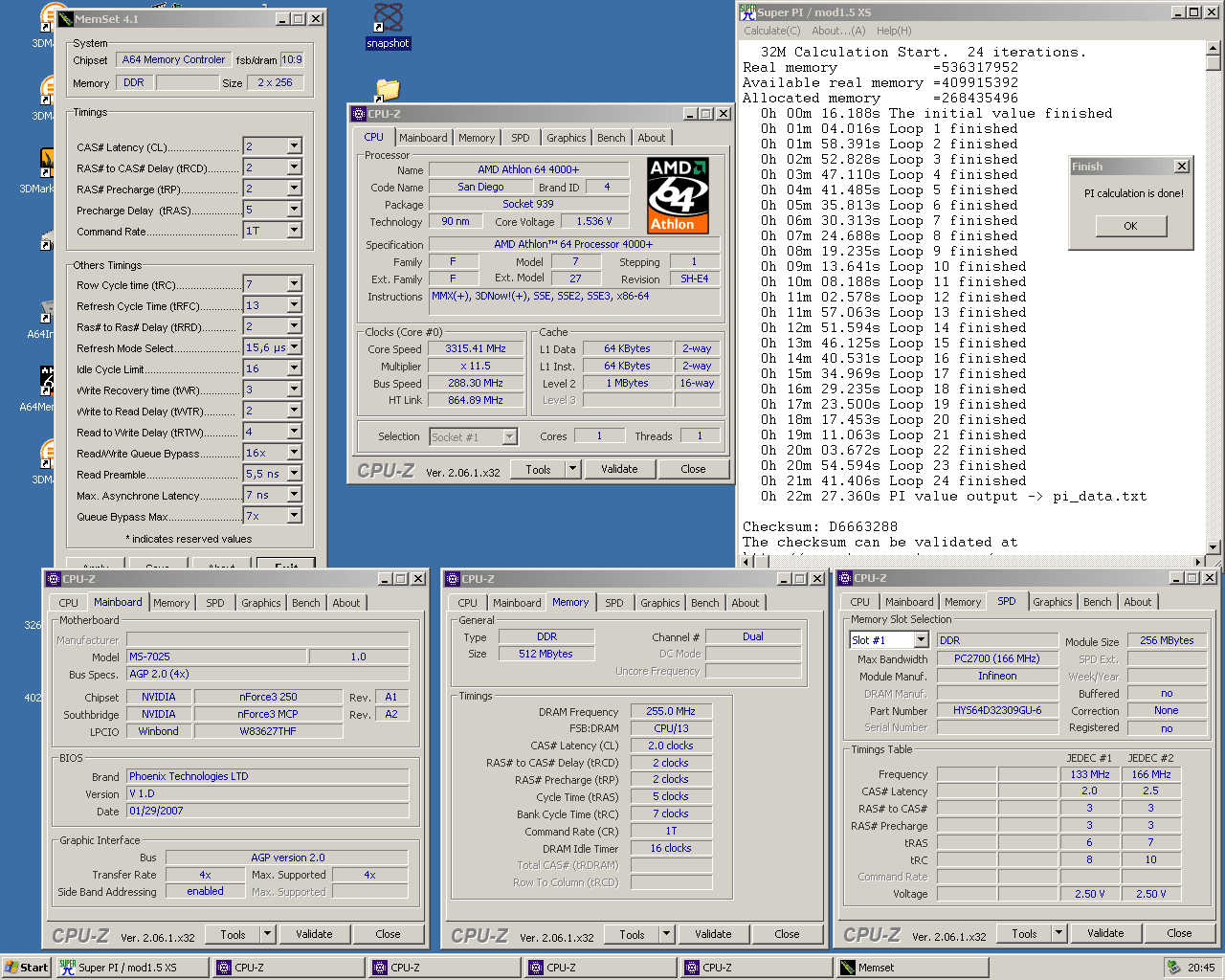The width and height of the screenshot is (1225, 980).
Task: Click the MemSet 4.1 title bar icon
Action: [65, 18]
